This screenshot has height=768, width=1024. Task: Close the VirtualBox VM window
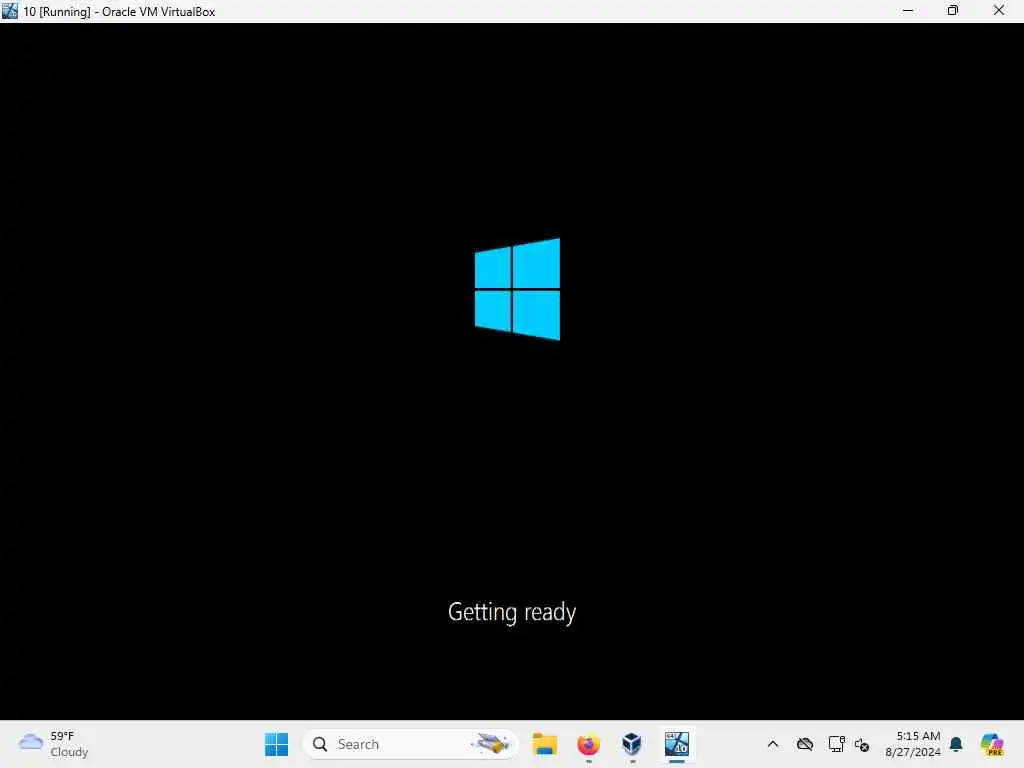[x=999, y=11]
